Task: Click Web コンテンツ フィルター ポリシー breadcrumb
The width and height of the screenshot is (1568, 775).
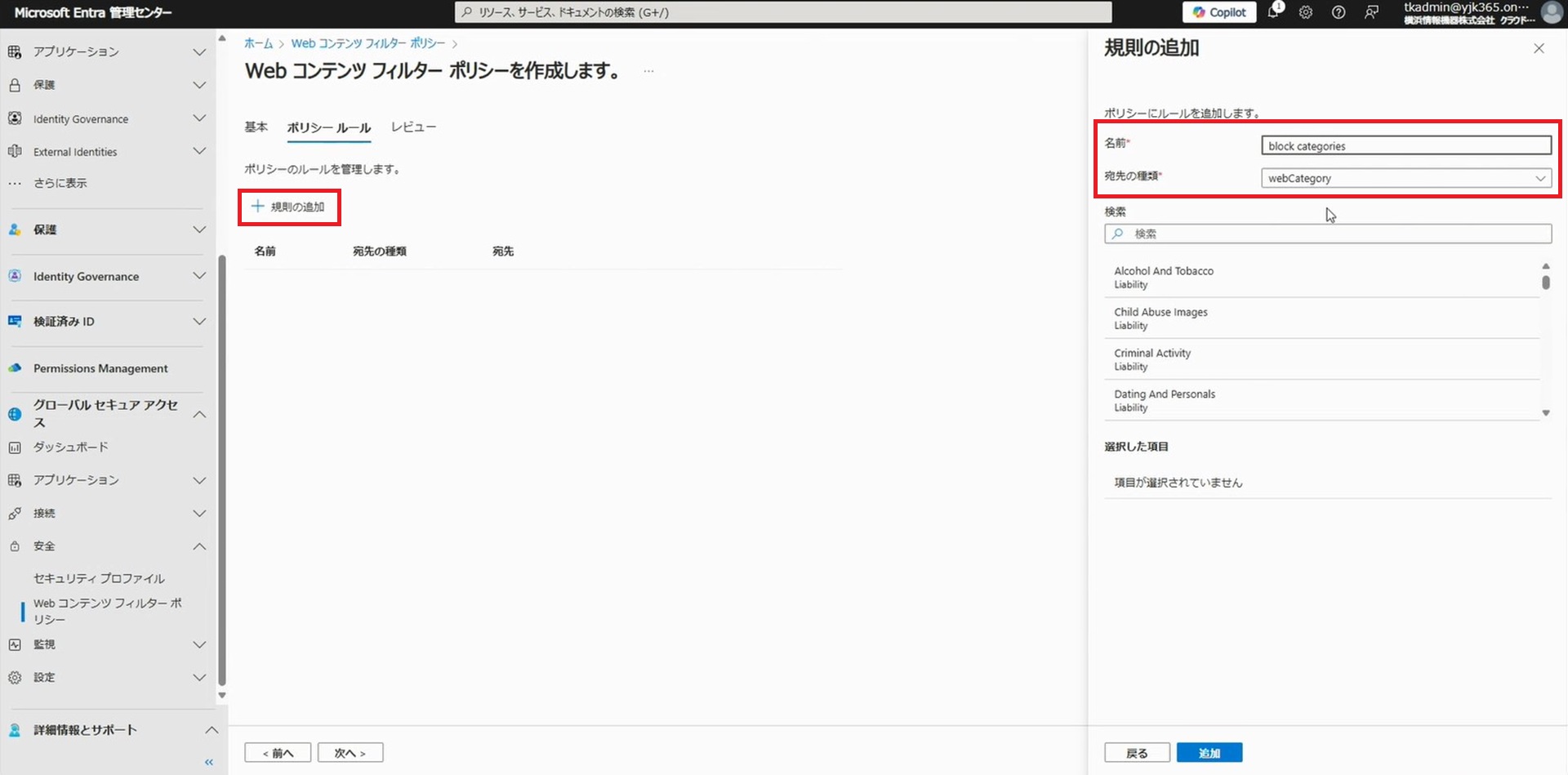Action: tap(367, 43)
